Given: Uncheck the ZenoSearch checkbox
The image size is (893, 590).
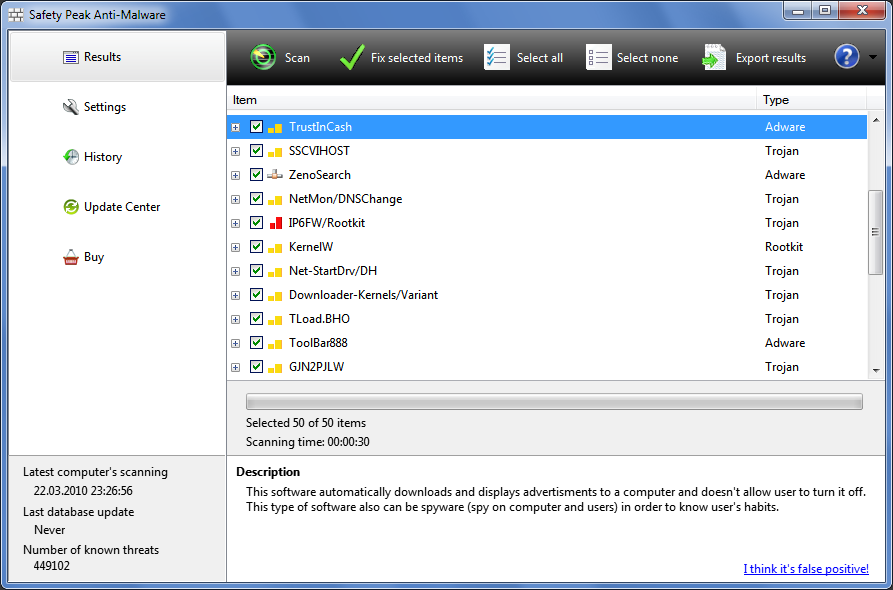Looking at the screenshot, I should tap(256, 175).
